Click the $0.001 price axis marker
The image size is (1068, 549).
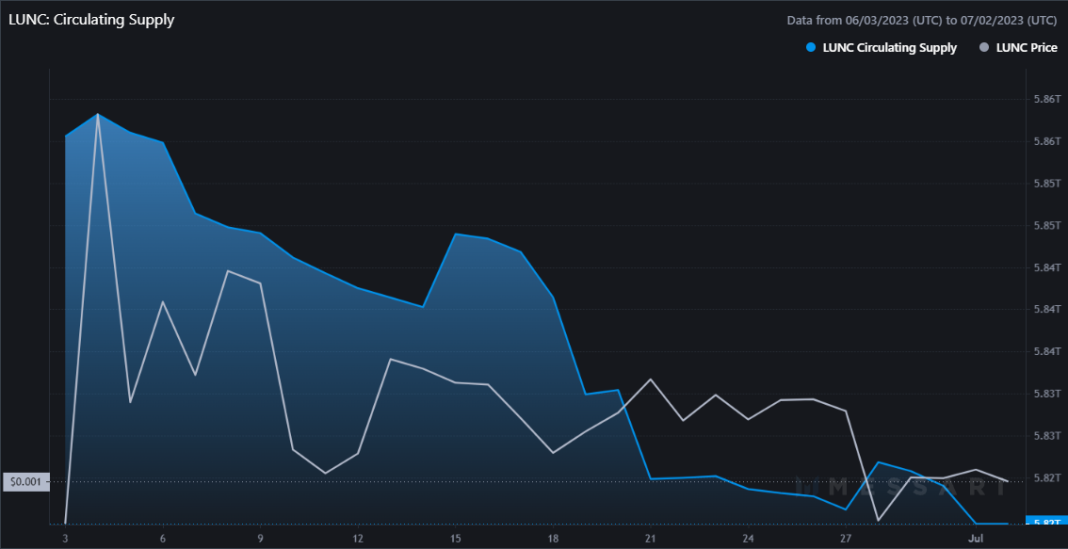coord(26,482)
